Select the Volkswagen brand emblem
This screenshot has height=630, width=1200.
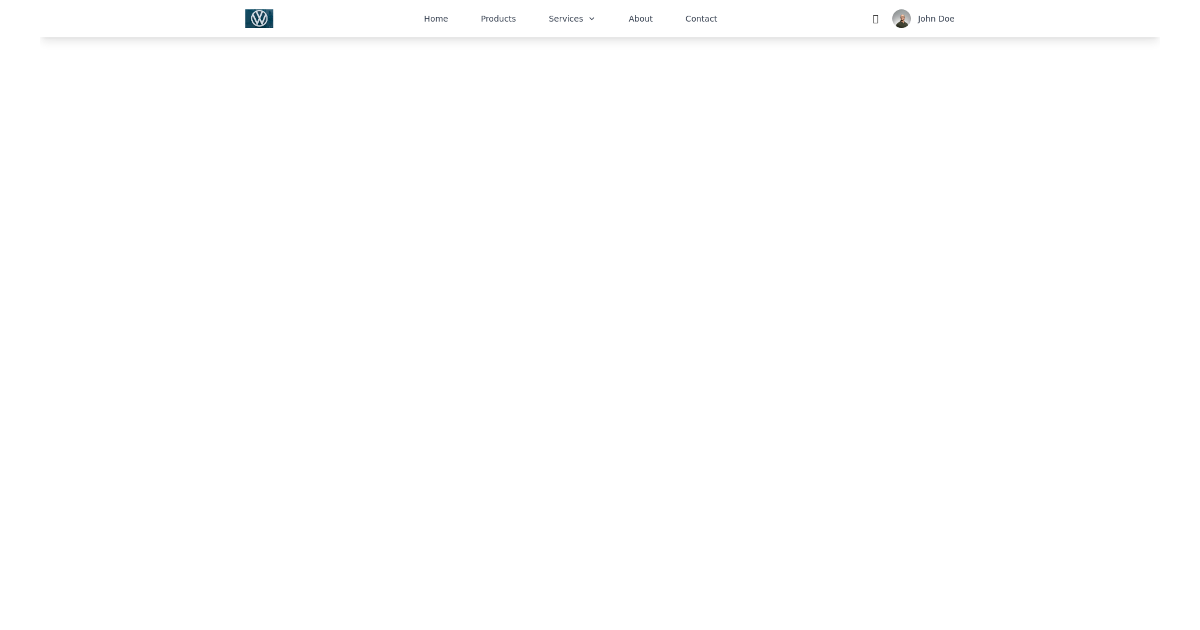[x=259, y=18]
